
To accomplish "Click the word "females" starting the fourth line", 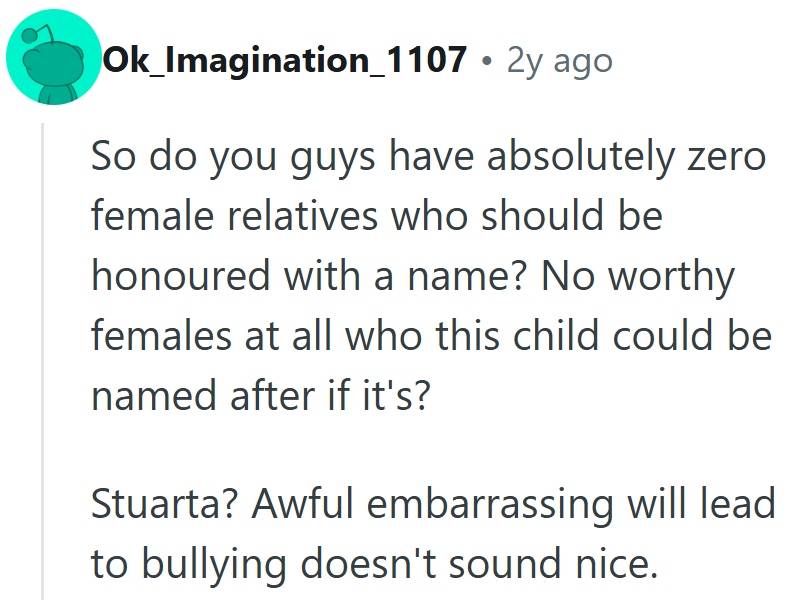I will point(151,336).
